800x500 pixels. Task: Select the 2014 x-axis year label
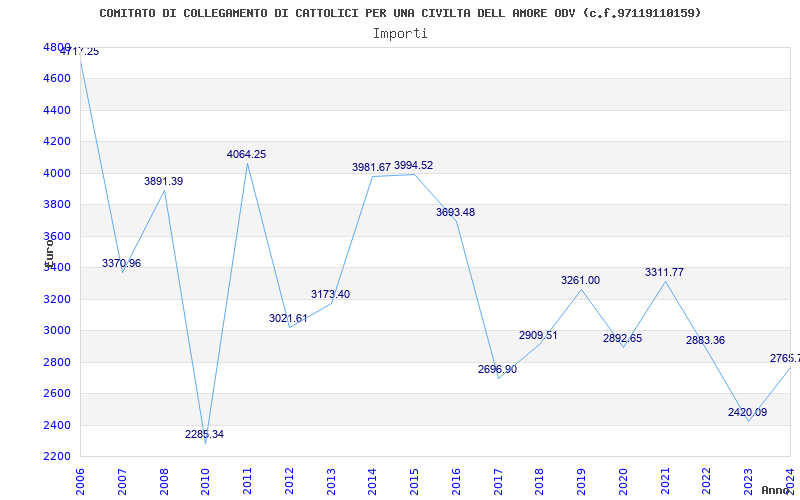point(372,481)
